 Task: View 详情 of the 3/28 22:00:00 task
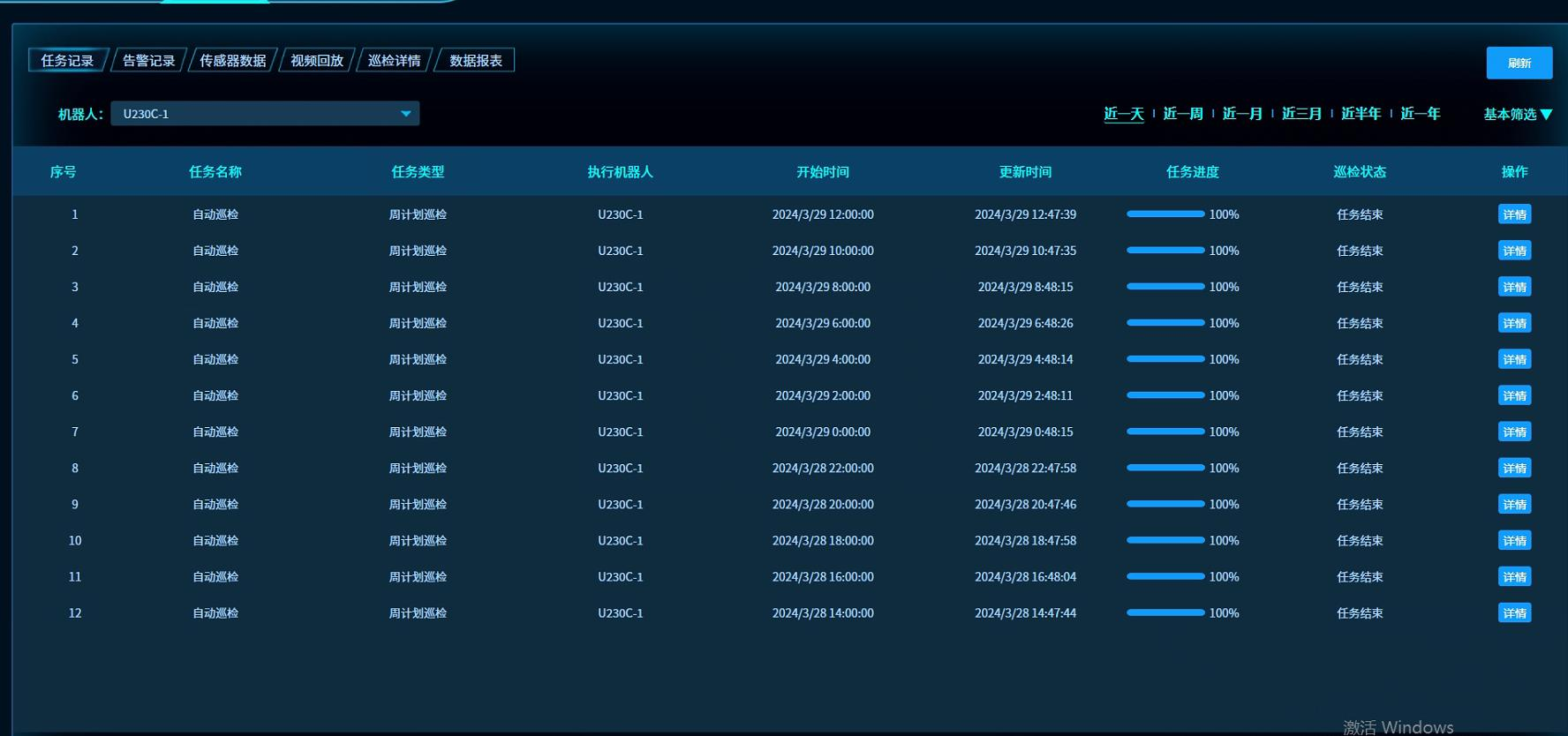coord(1514,468)
